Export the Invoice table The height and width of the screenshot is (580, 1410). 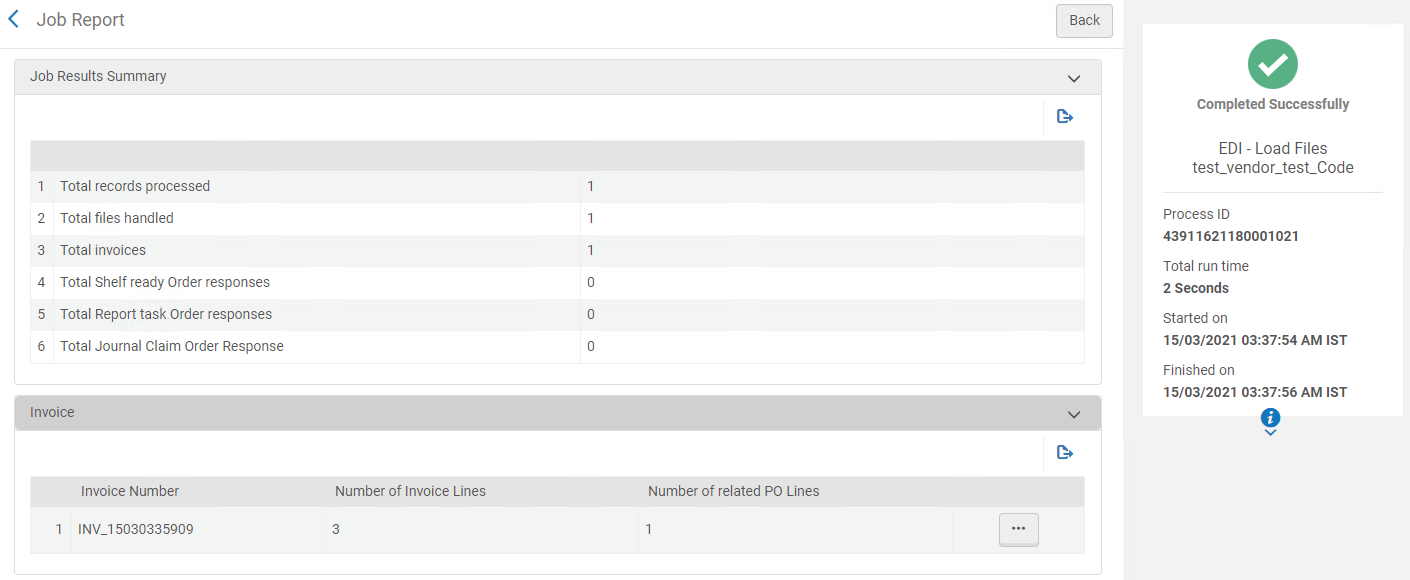coord(1065,453)
